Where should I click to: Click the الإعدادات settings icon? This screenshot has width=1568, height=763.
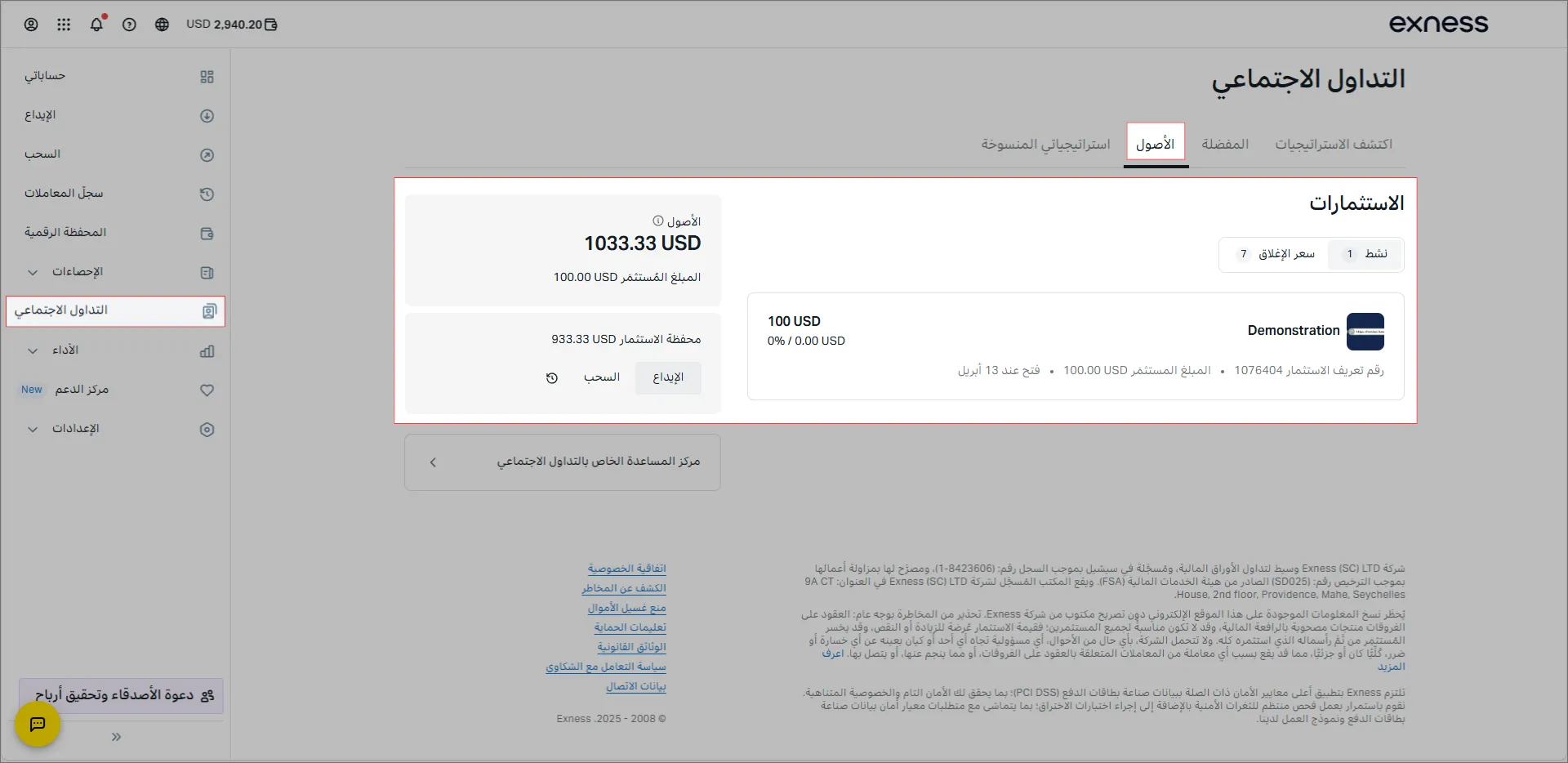(207, 430)
